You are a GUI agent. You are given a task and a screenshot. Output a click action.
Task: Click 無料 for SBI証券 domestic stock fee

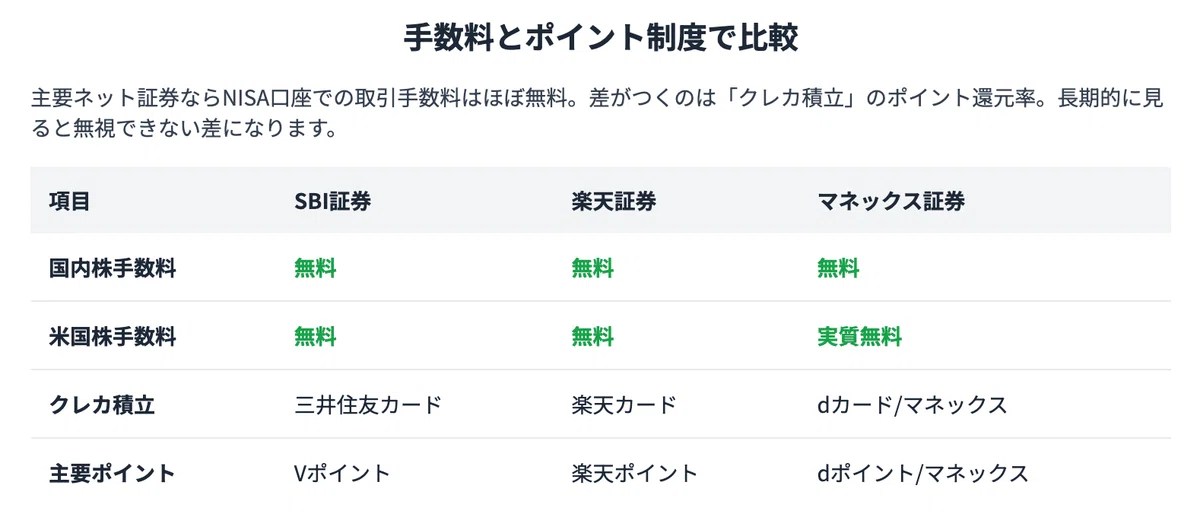315,268
